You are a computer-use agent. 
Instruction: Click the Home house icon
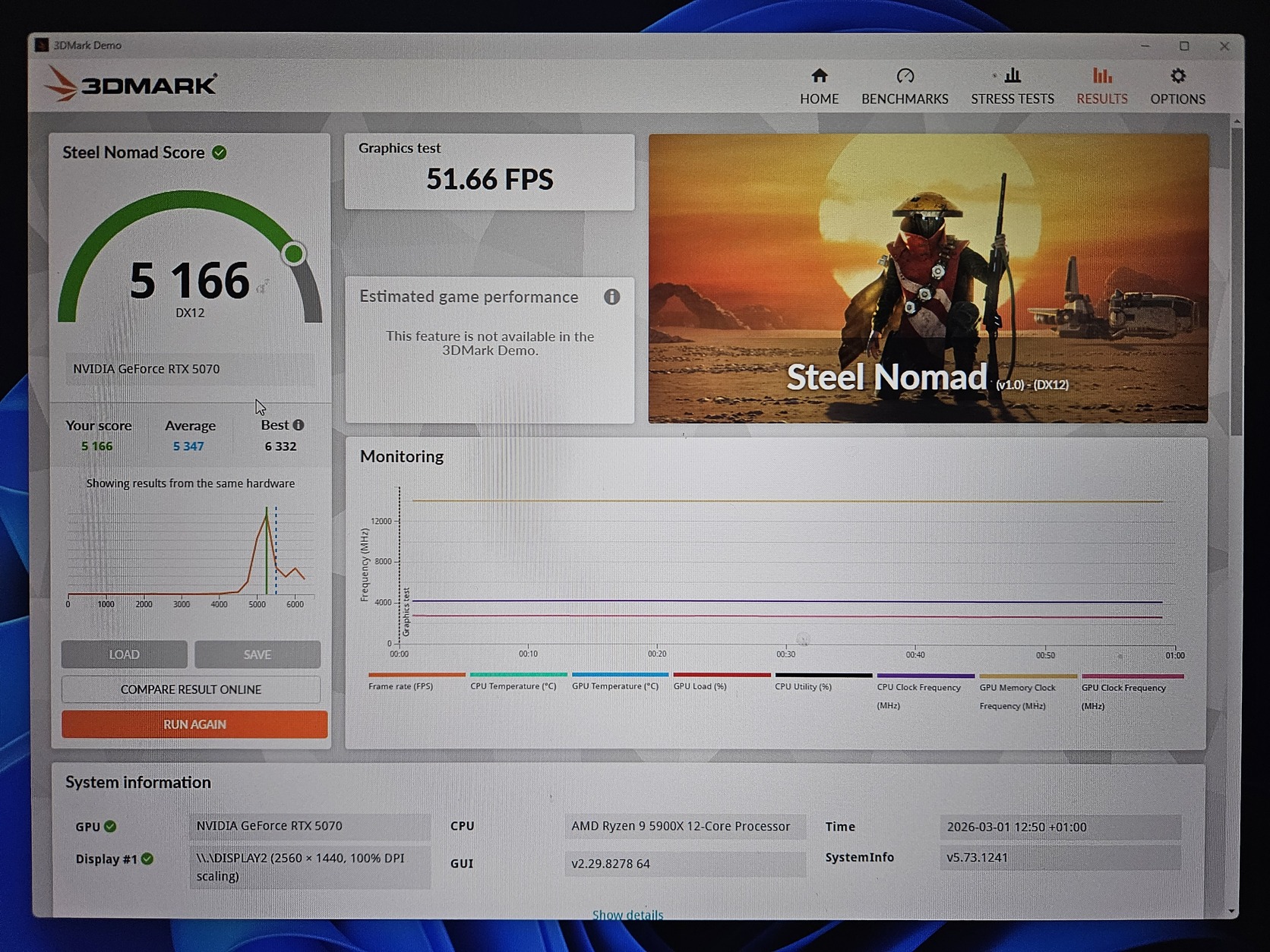pos(819,75)
